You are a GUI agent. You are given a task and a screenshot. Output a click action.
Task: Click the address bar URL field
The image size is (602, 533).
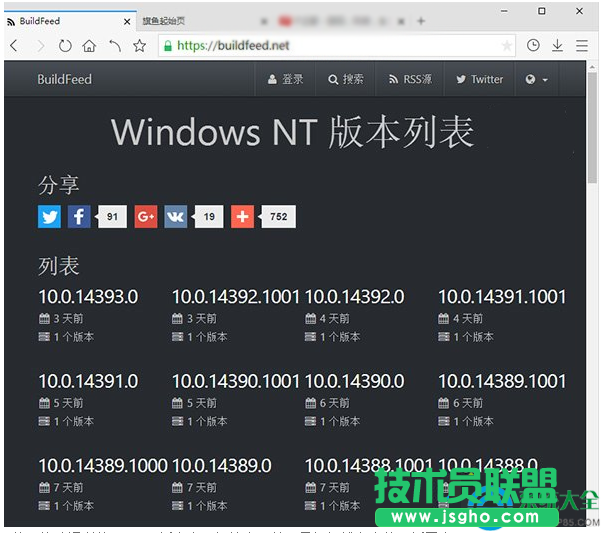[x=337, y=46]
